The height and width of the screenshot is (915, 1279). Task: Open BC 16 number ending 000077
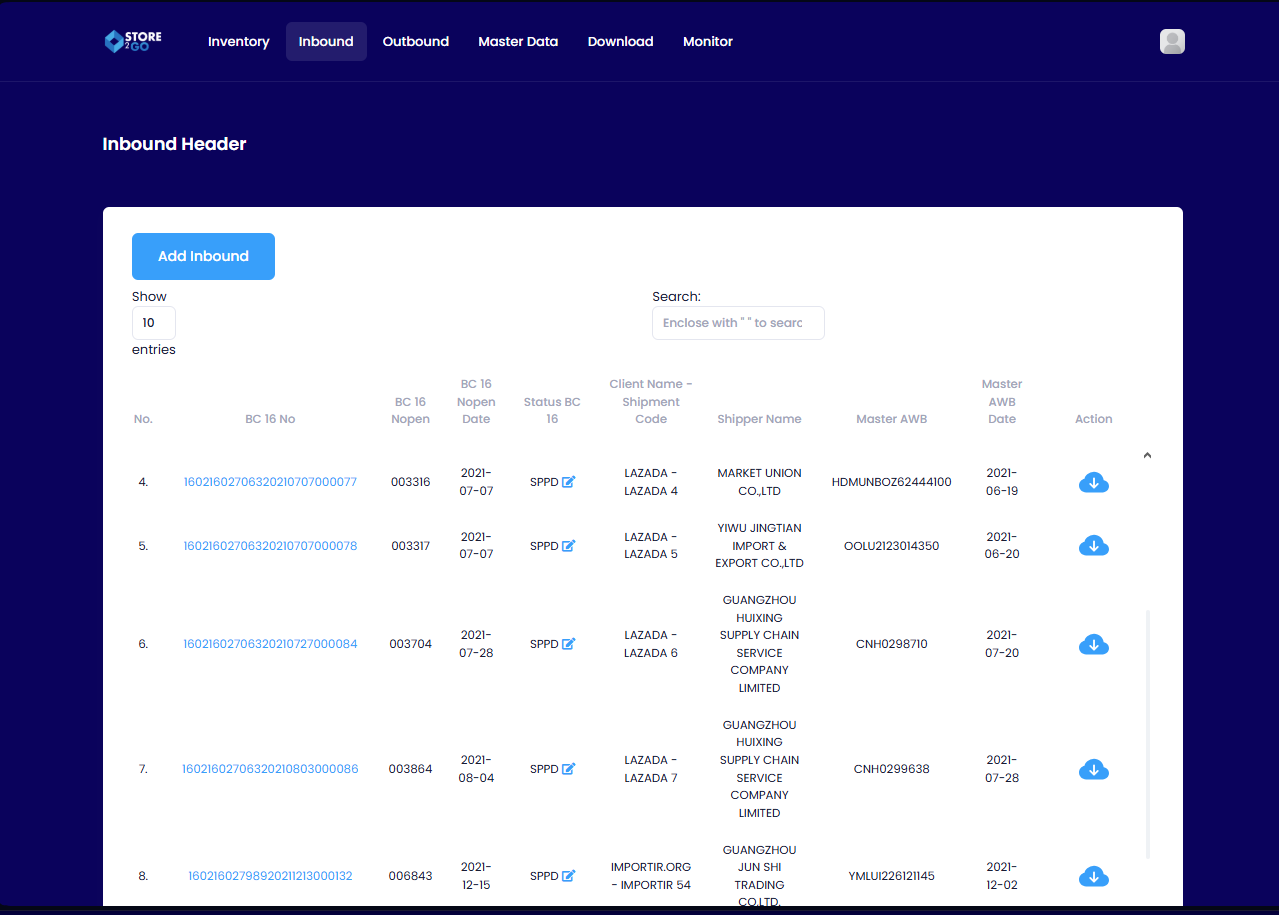click(270, 482)
